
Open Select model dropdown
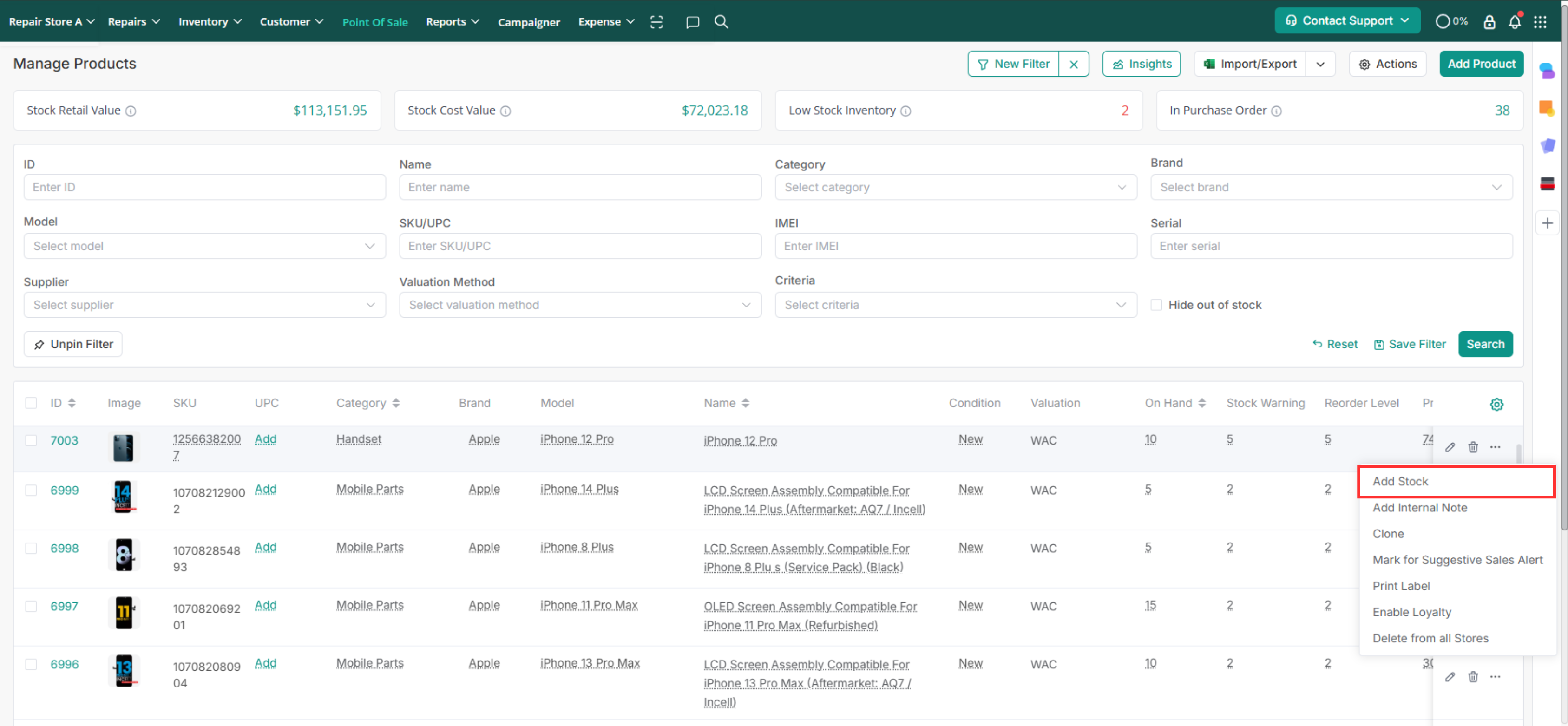(x=204, y=247)
